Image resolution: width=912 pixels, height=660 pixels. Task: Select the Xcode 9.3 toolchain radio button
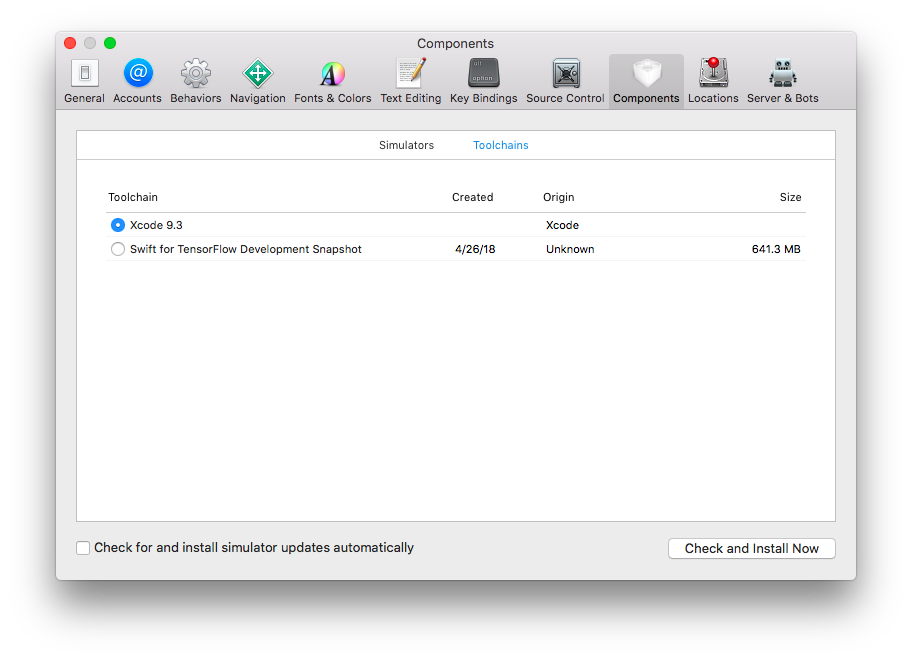[x=118, y=225]
